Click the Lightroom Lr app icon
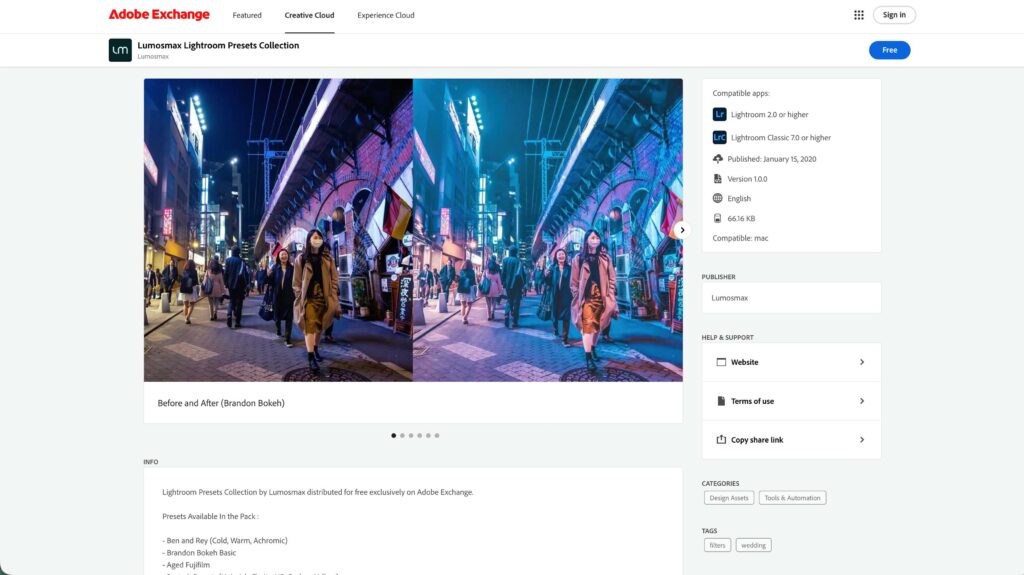1024x575 pixels. point(719,114)
